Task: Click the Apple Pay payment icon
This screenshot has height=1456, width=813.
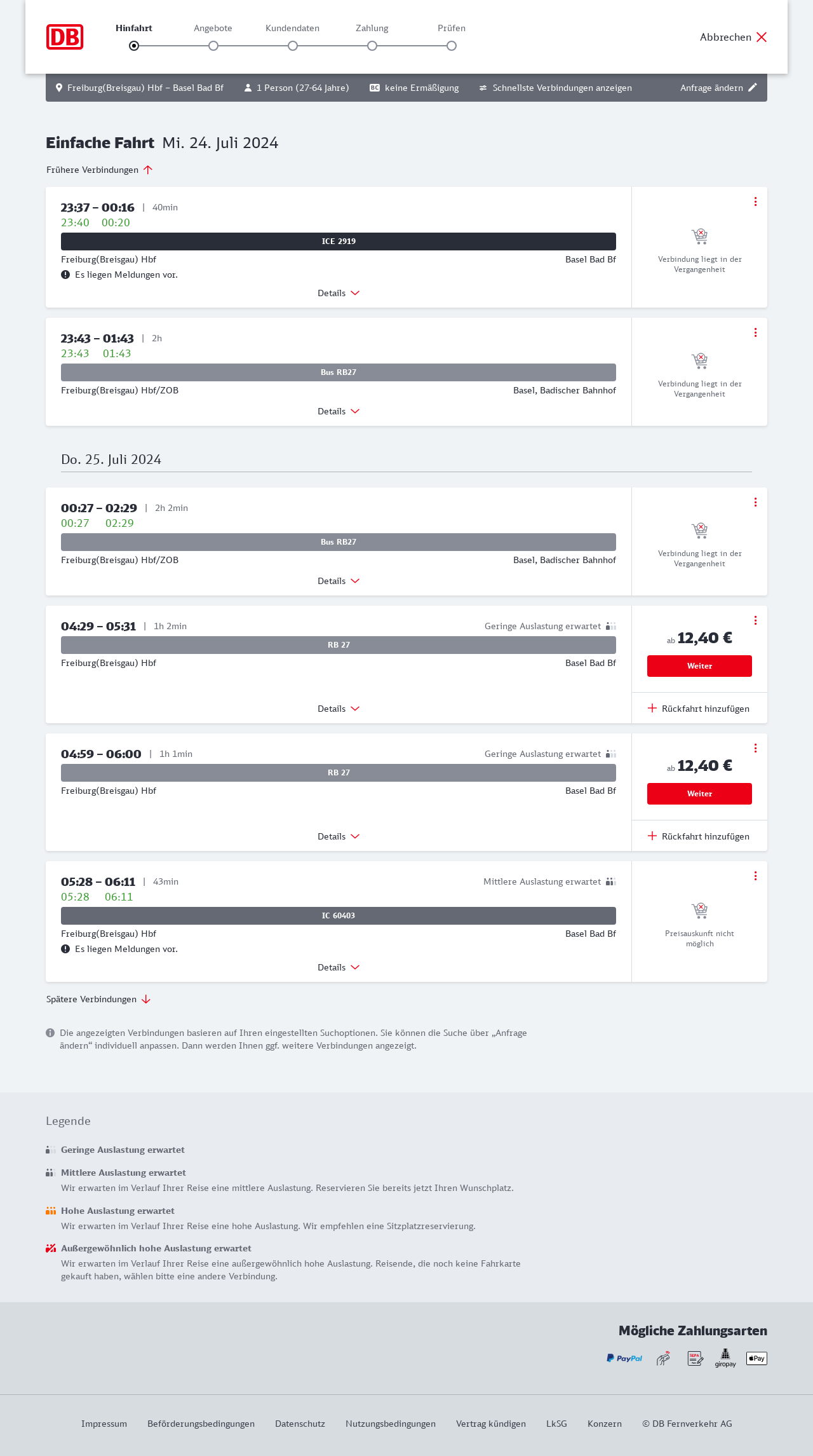Action: (x=756, y=1358)
